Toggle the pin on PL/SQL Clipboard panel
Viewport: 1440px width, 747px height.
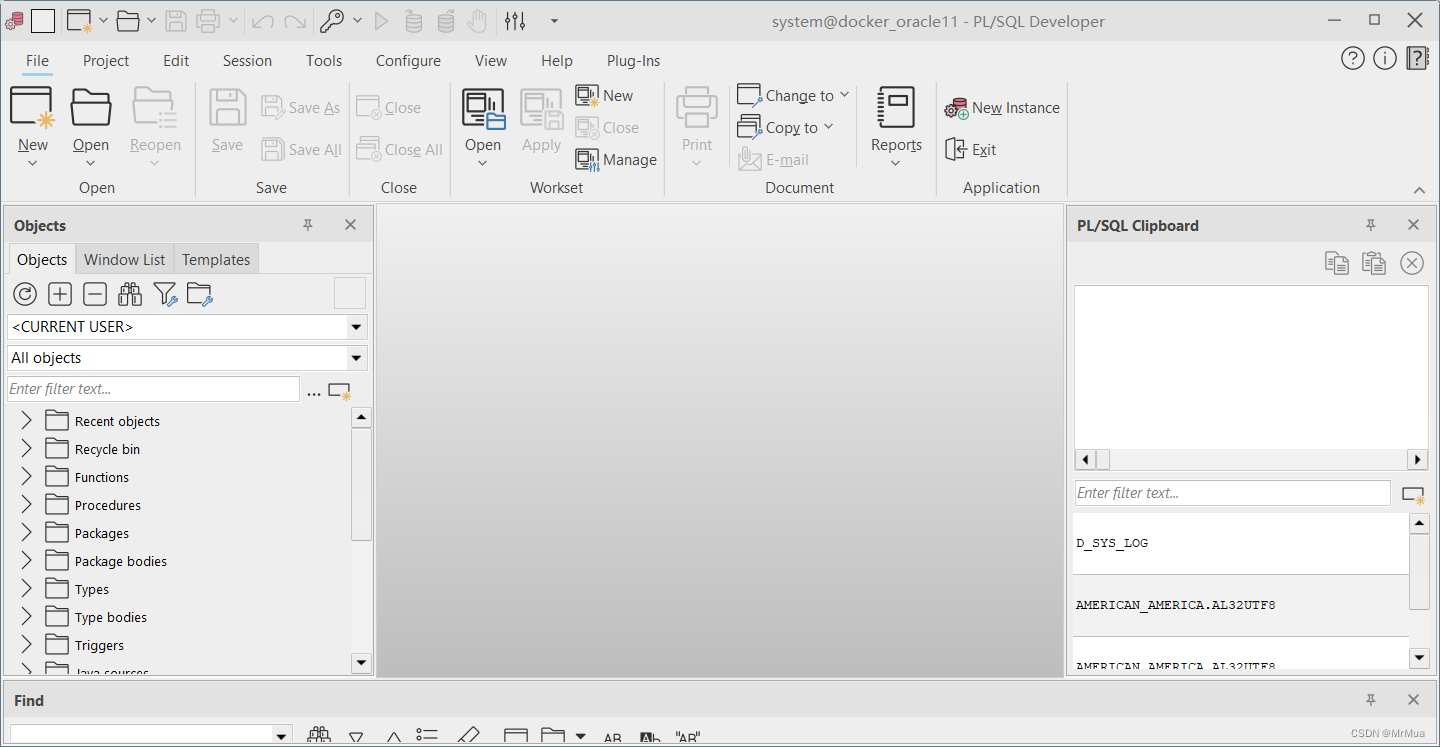[x=1371, y=225]
